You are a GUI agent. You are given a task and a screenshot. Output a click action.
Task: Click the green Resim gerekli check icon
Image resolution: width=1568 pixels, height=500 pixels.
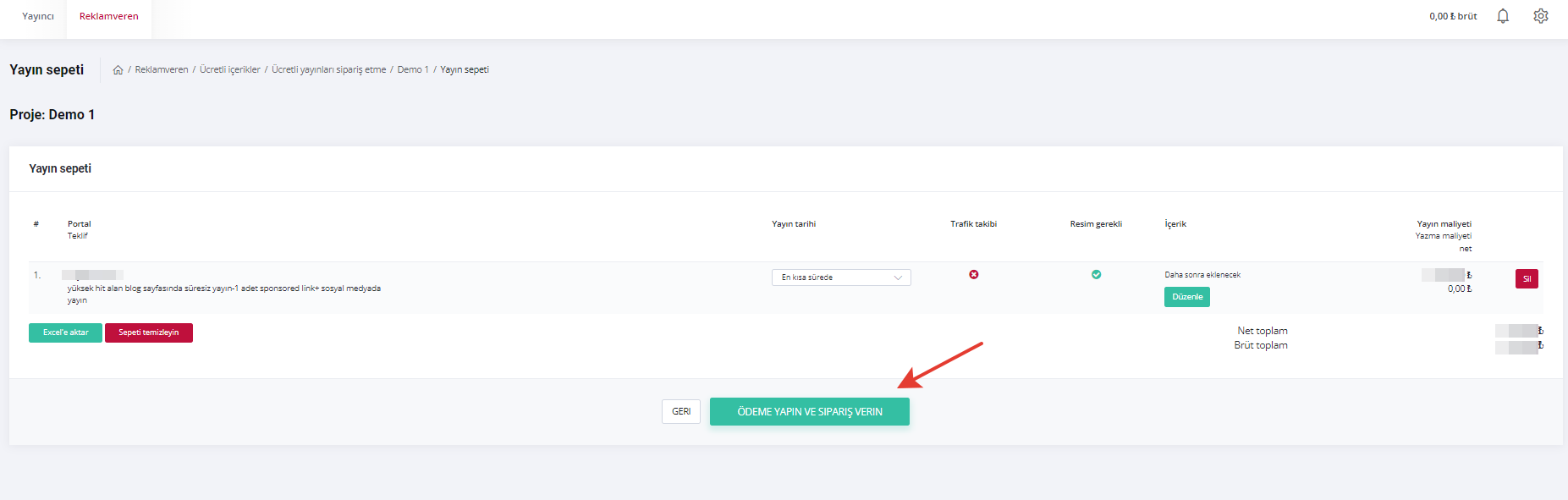[x=1096, y=275]
